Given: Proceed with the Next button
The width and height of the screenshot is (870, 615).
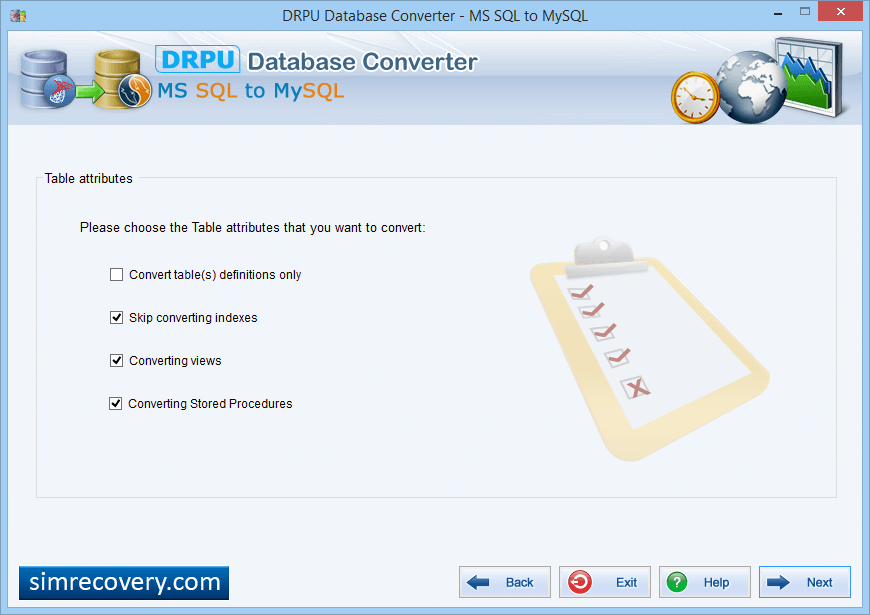Looking at the screenshot, I should click(x=805, y=582).
